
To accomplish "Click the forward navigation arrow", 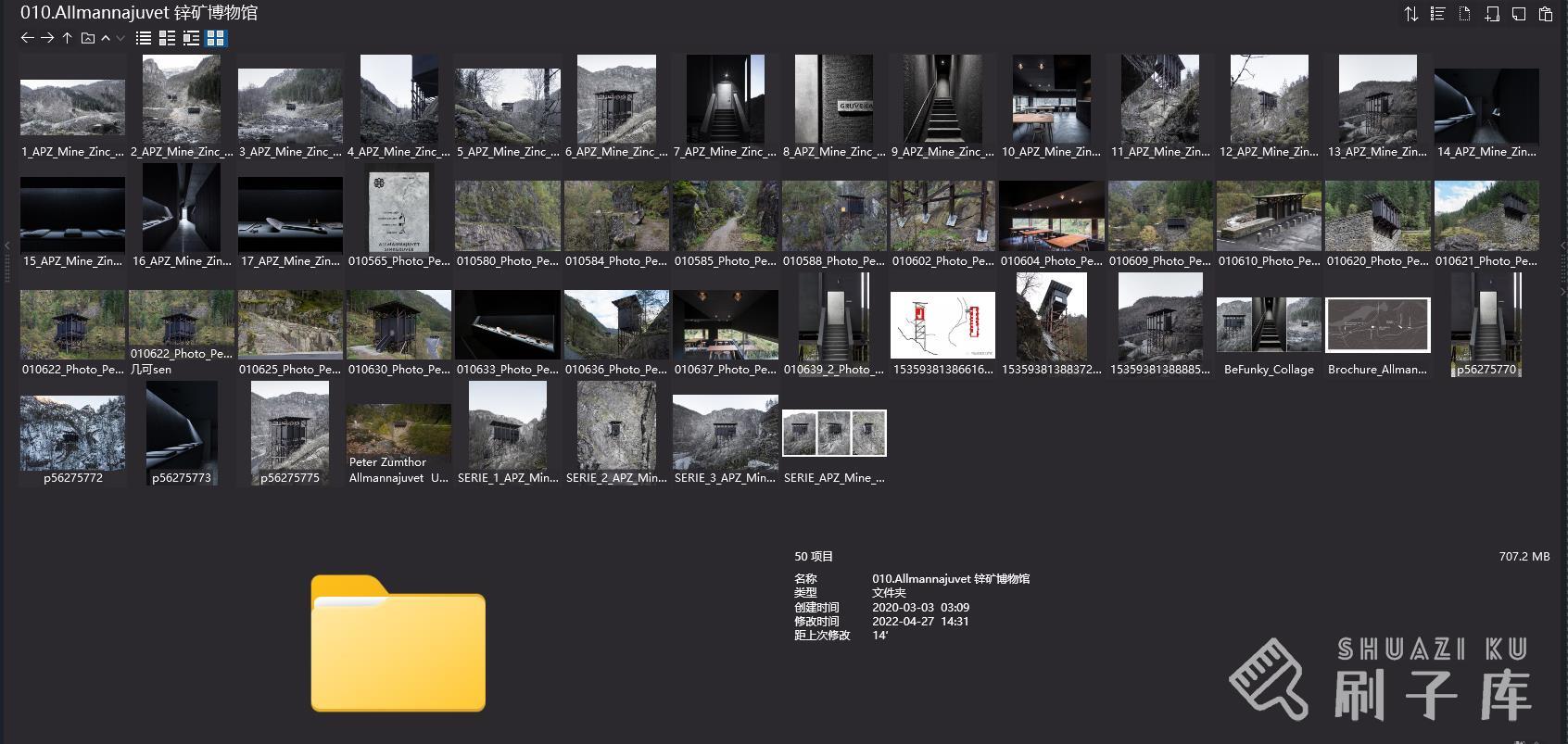I will click(47, 38).
